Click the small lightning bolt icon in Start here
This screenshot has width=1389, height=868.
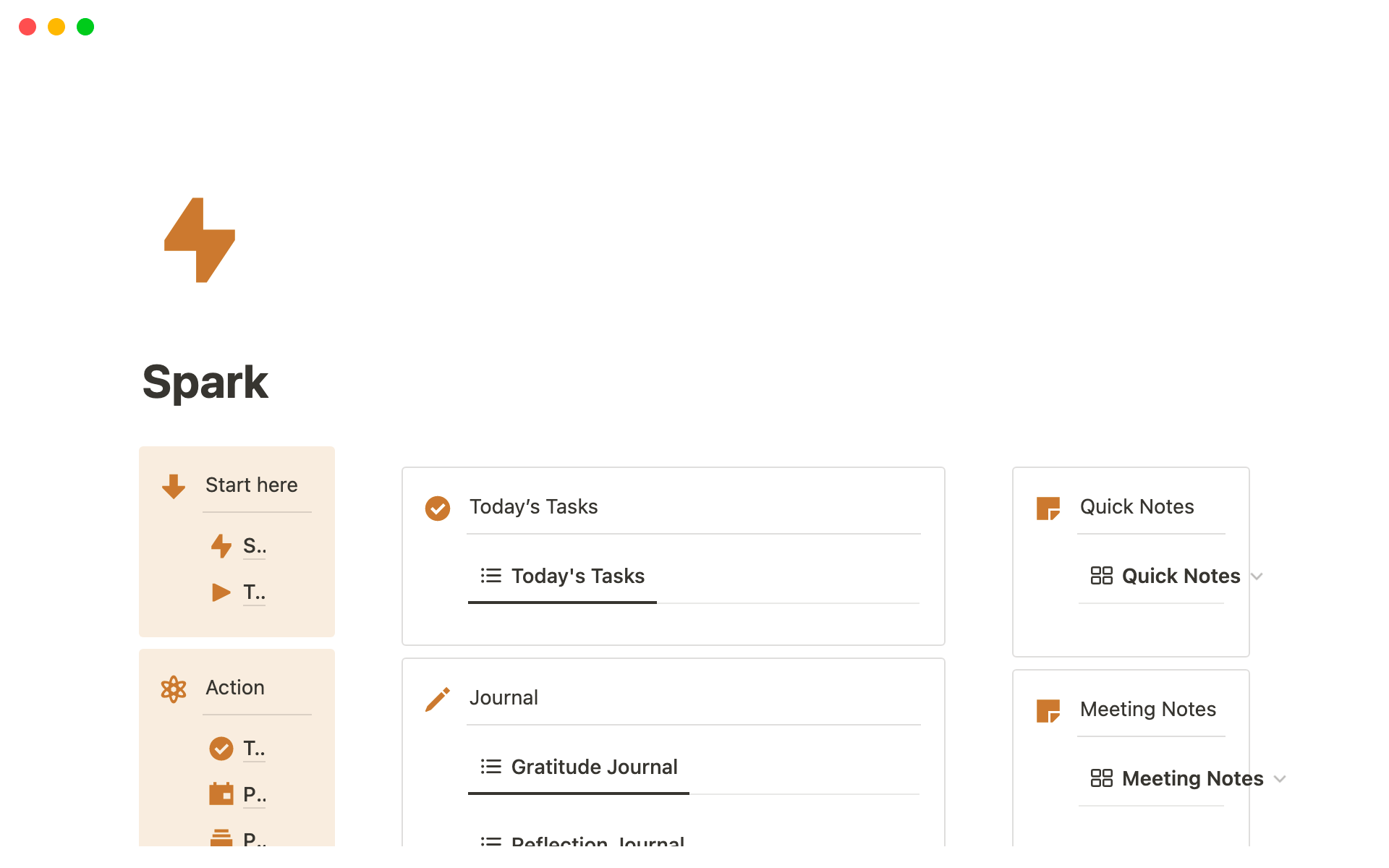coord(221,546)
